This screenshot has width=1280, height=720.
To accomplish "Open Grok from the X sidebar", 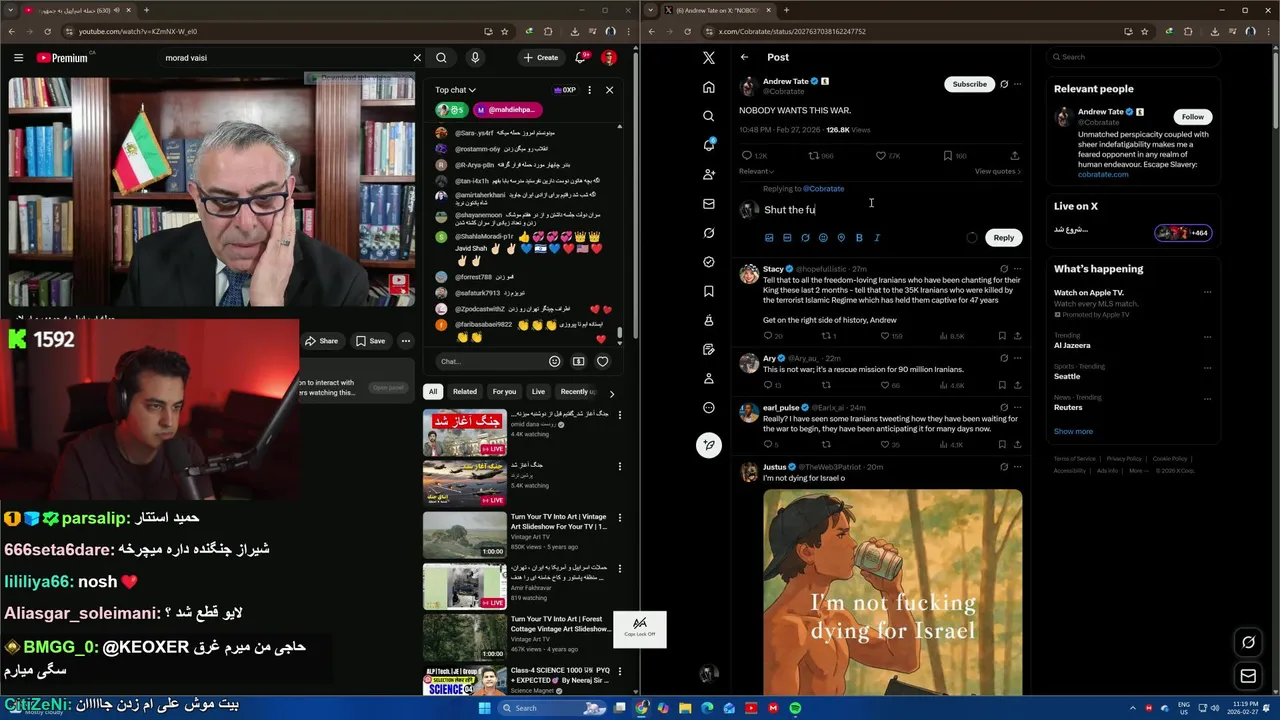I will 709,232.
